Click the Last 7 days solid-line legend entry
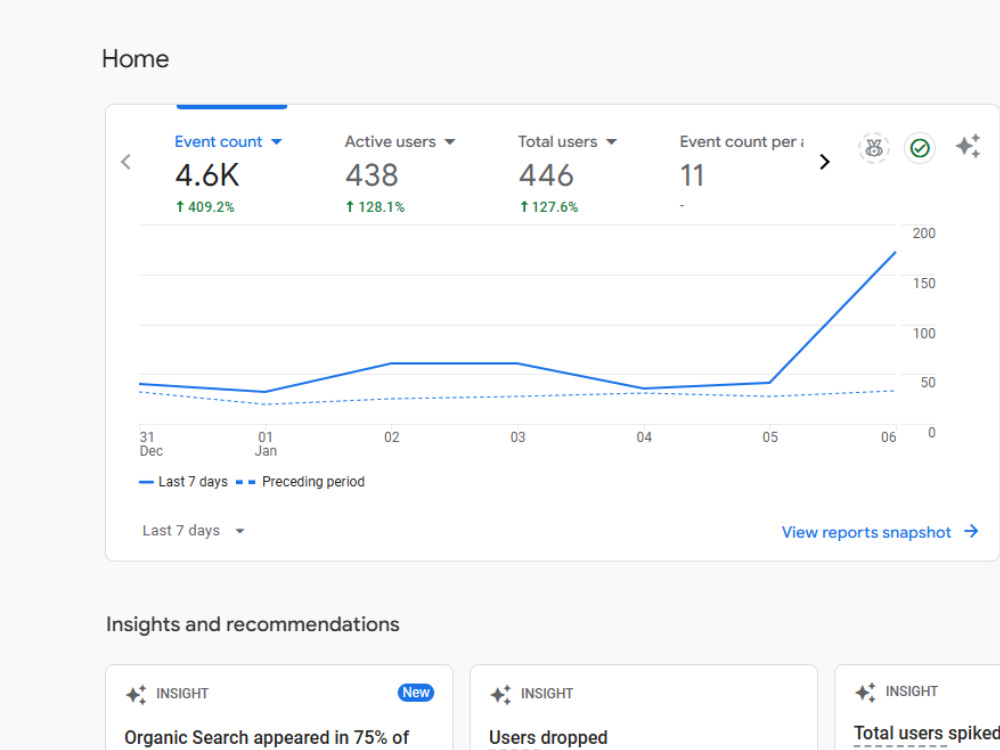This screenshot has width=1000, height=750. click(x=183, y=482)
